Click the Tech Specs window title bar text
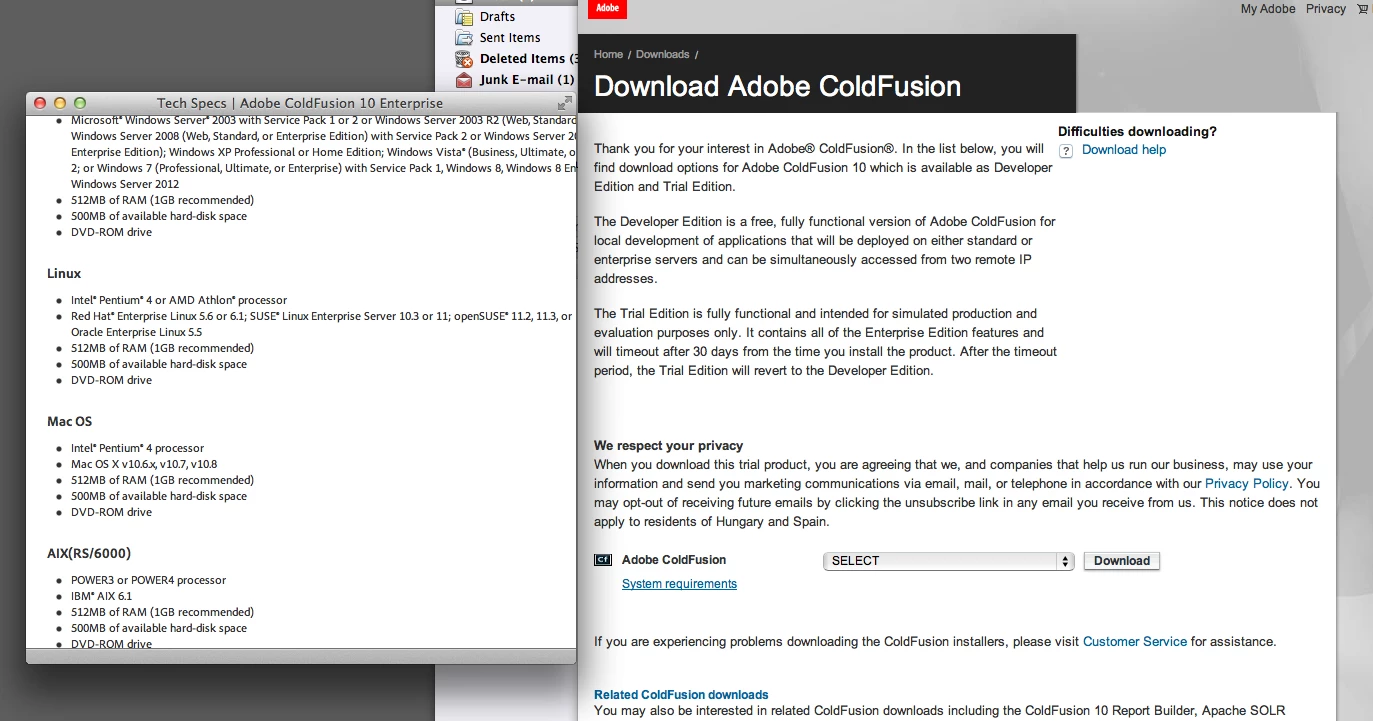The image size is (1373, 721). 300,103
